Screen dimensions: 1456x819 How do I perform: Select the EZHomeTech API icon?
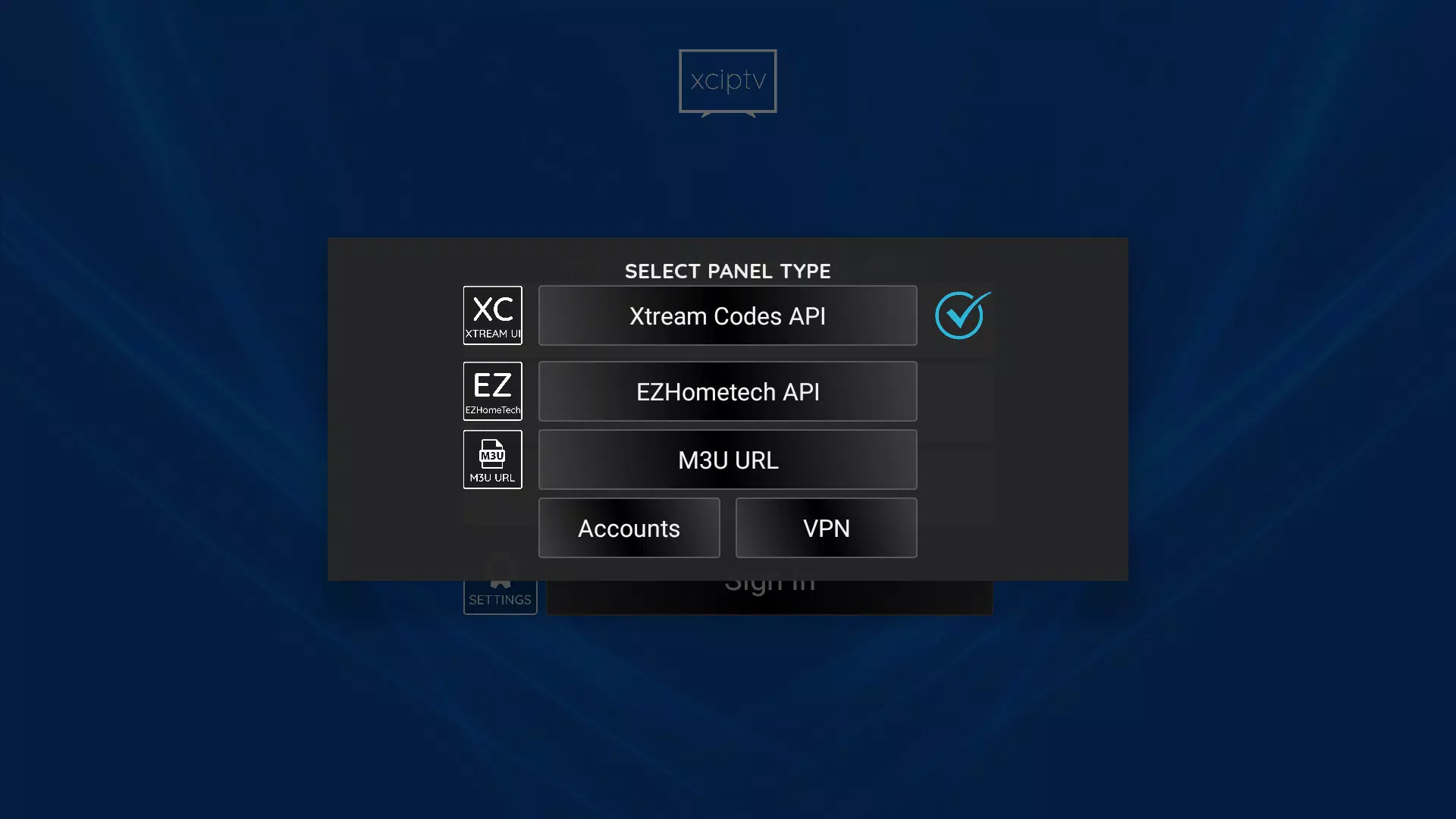pyautogui.click(x=492, y=390)
